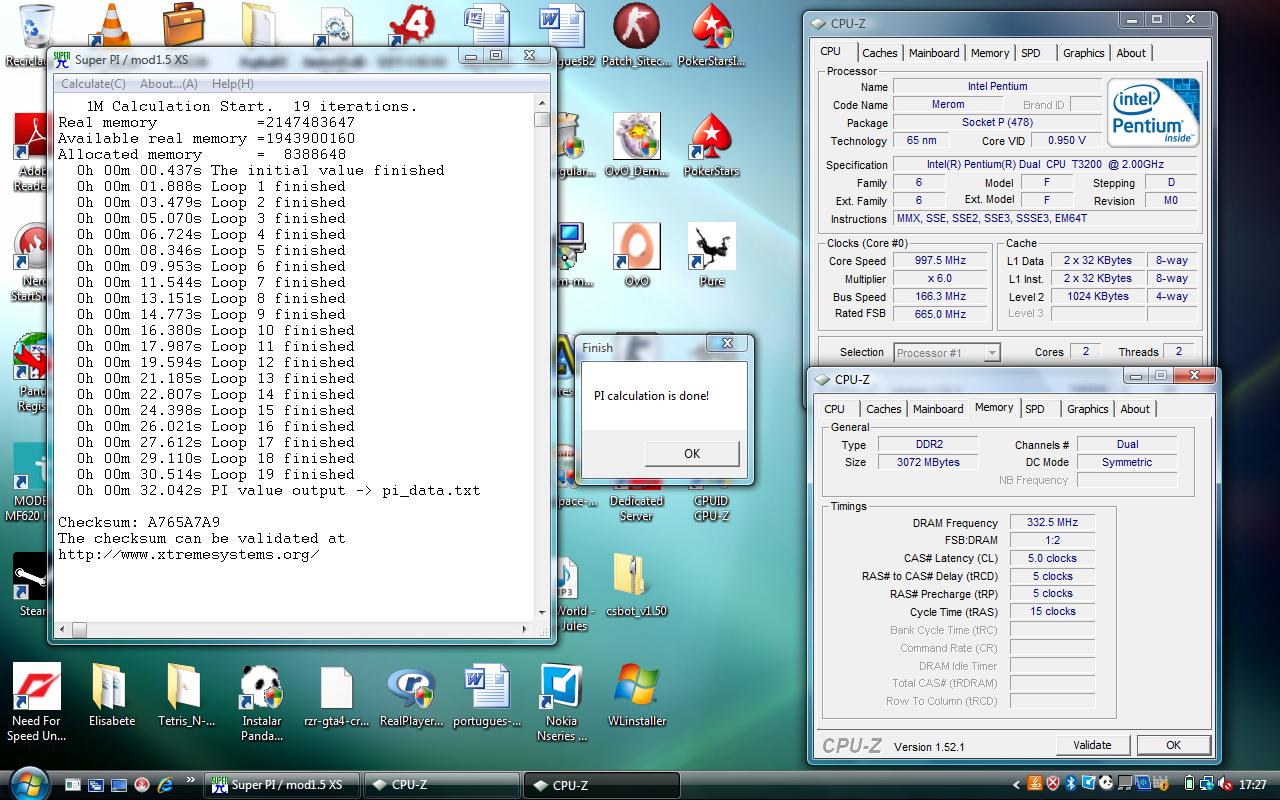Select Memory tab in upper CPU-Z window
1280x800 pixels.
click(990, 53)
